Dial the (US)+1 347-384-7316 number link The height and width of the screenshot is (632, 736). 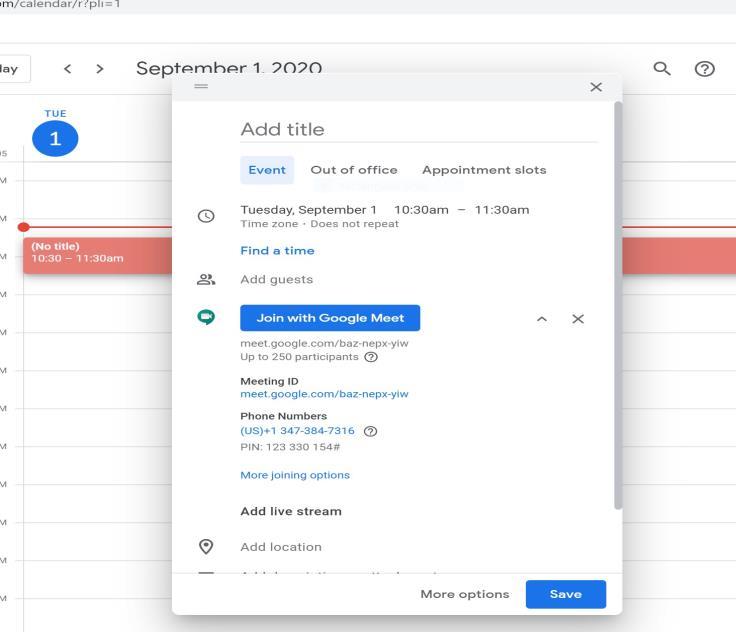click(x=298, y=431)
